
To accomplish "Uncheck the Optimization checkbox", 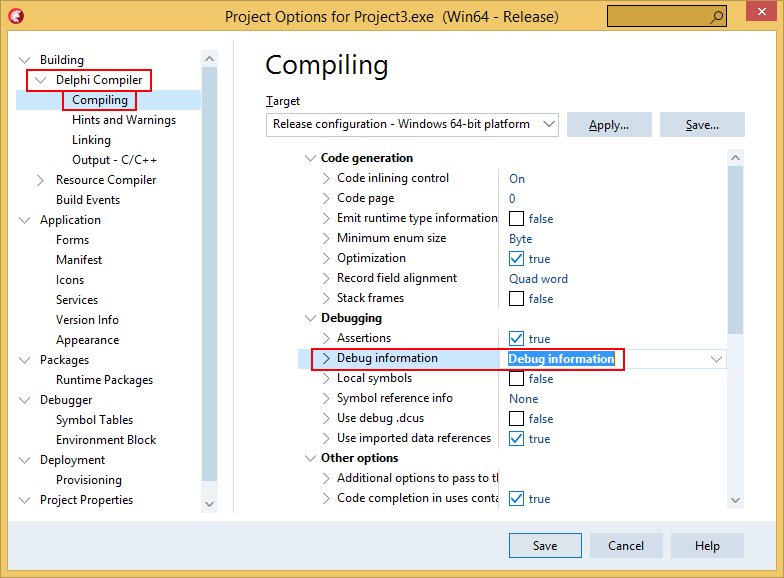I will (x=516, y=258).
